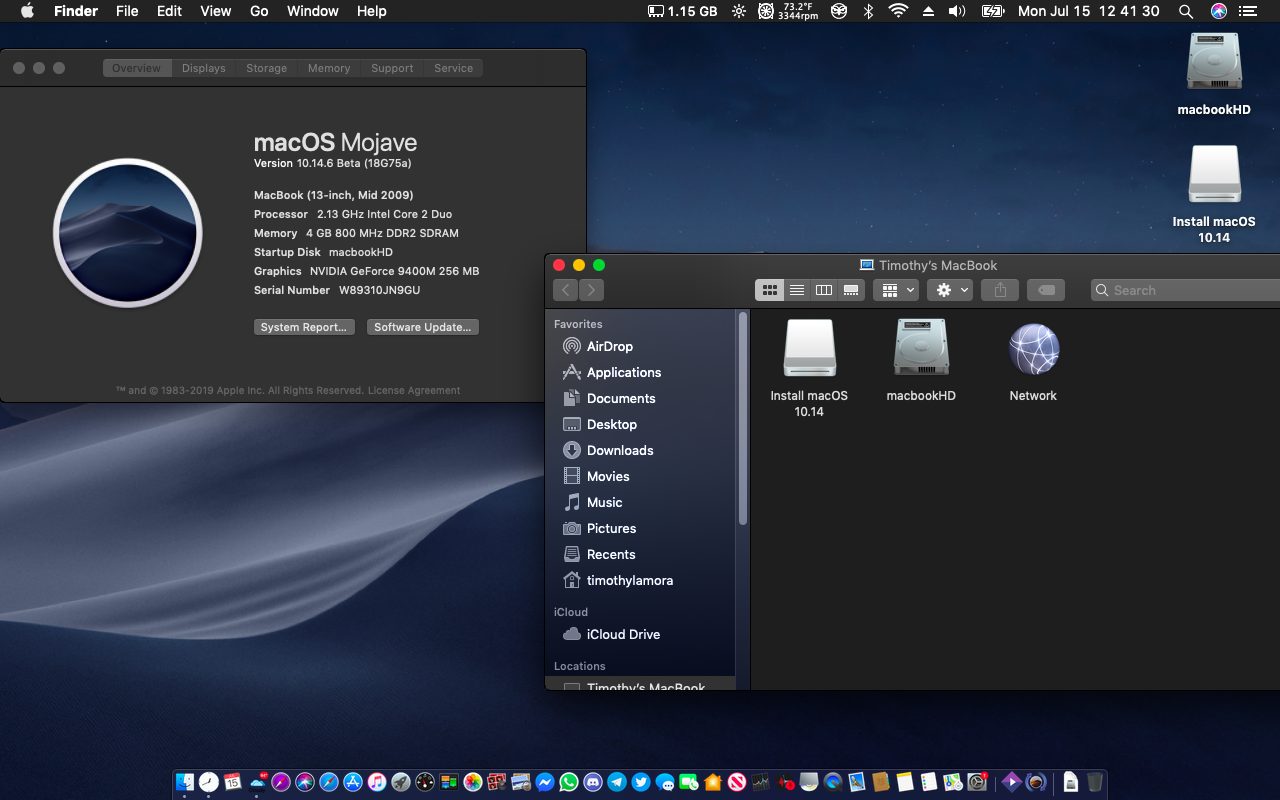Click the System Report button

[x=304, y=327]
